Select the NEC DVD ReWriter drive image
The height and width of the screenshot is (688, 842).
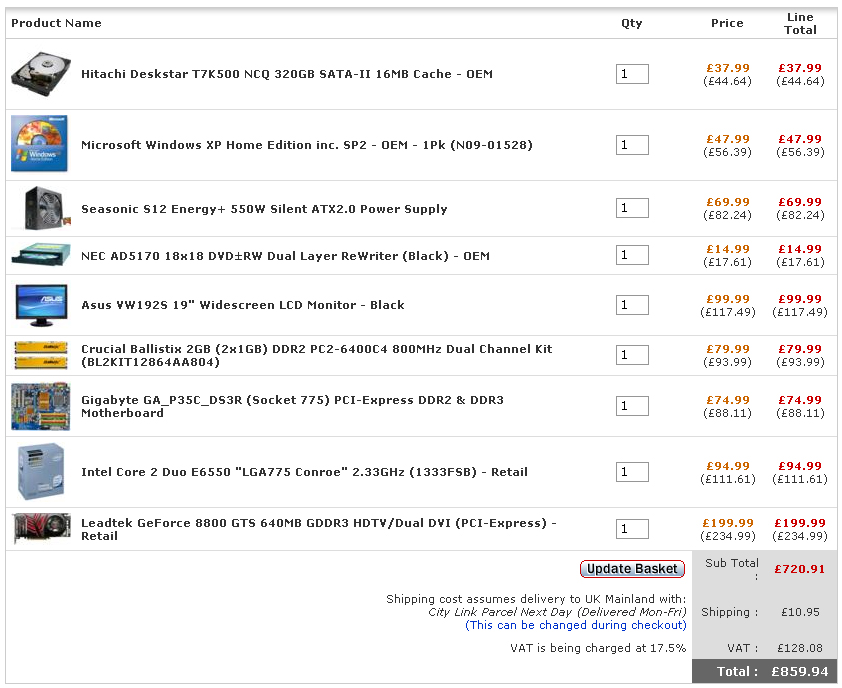pos(41,255)
